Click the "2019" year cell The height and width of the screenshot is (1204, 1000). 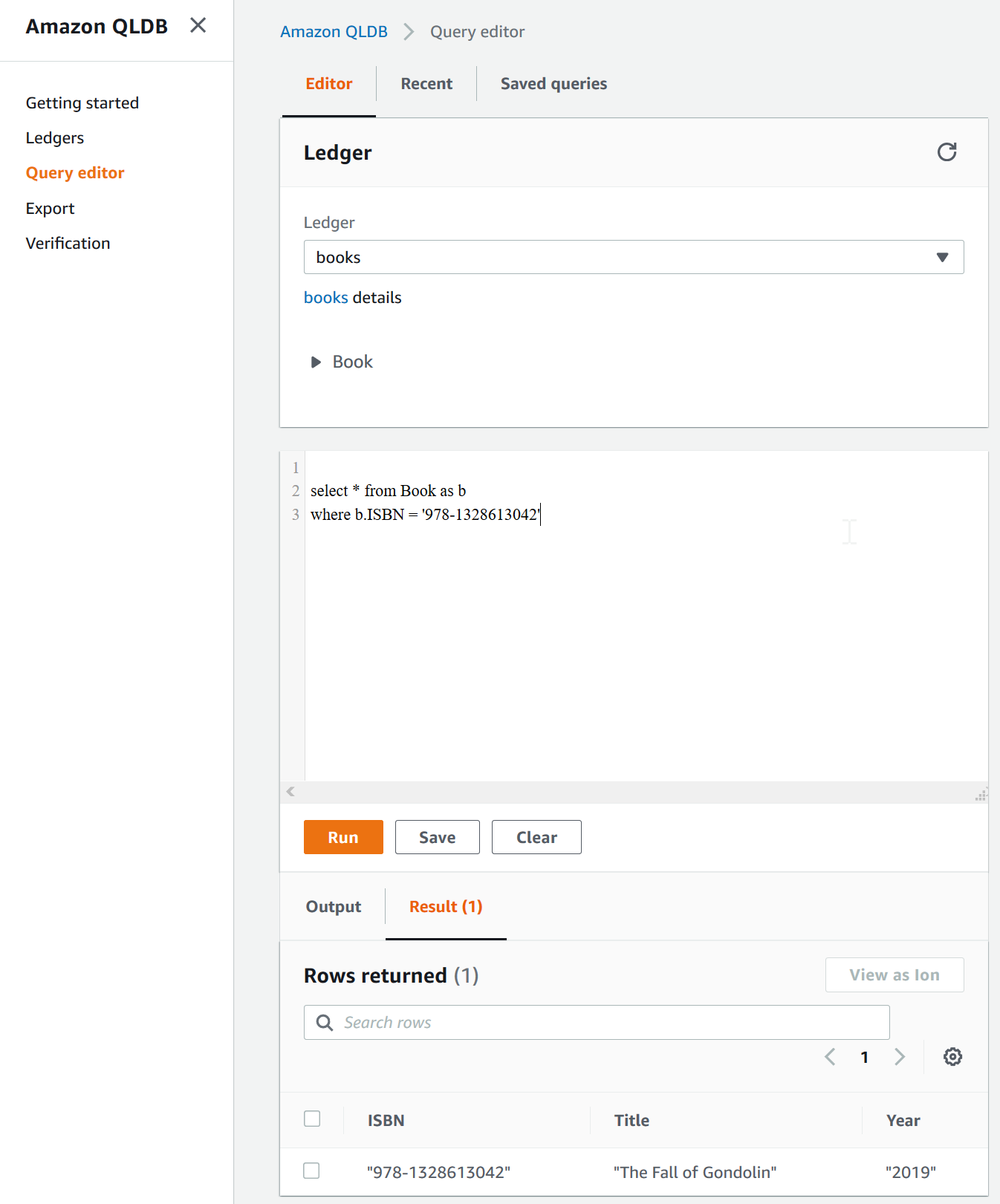coord(911,1172)
